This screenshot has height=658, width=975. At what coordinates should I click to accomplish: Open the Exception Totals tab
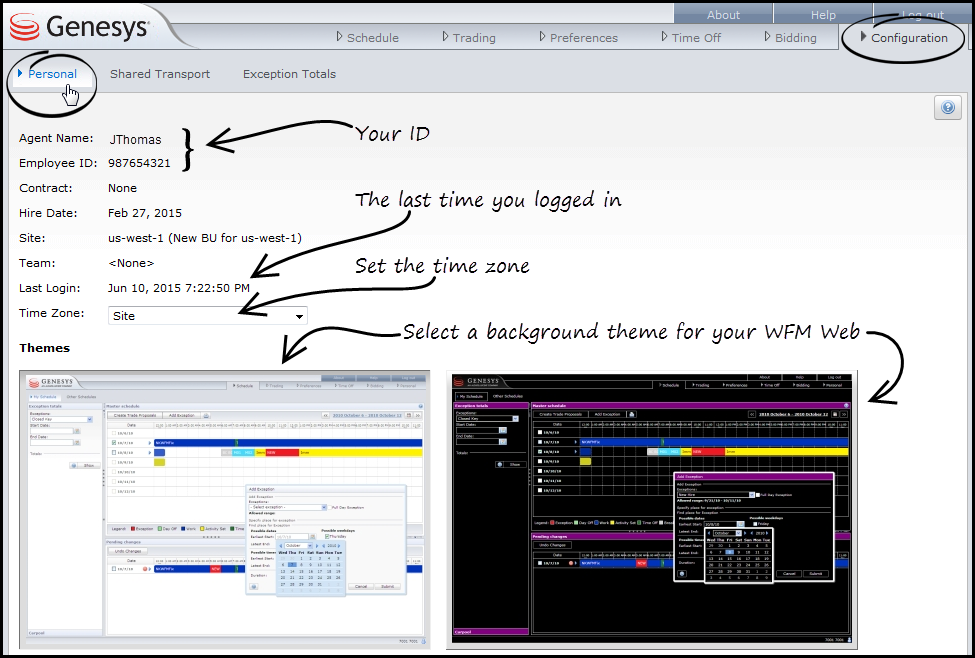pyautogui.click(x=289, y=74)
